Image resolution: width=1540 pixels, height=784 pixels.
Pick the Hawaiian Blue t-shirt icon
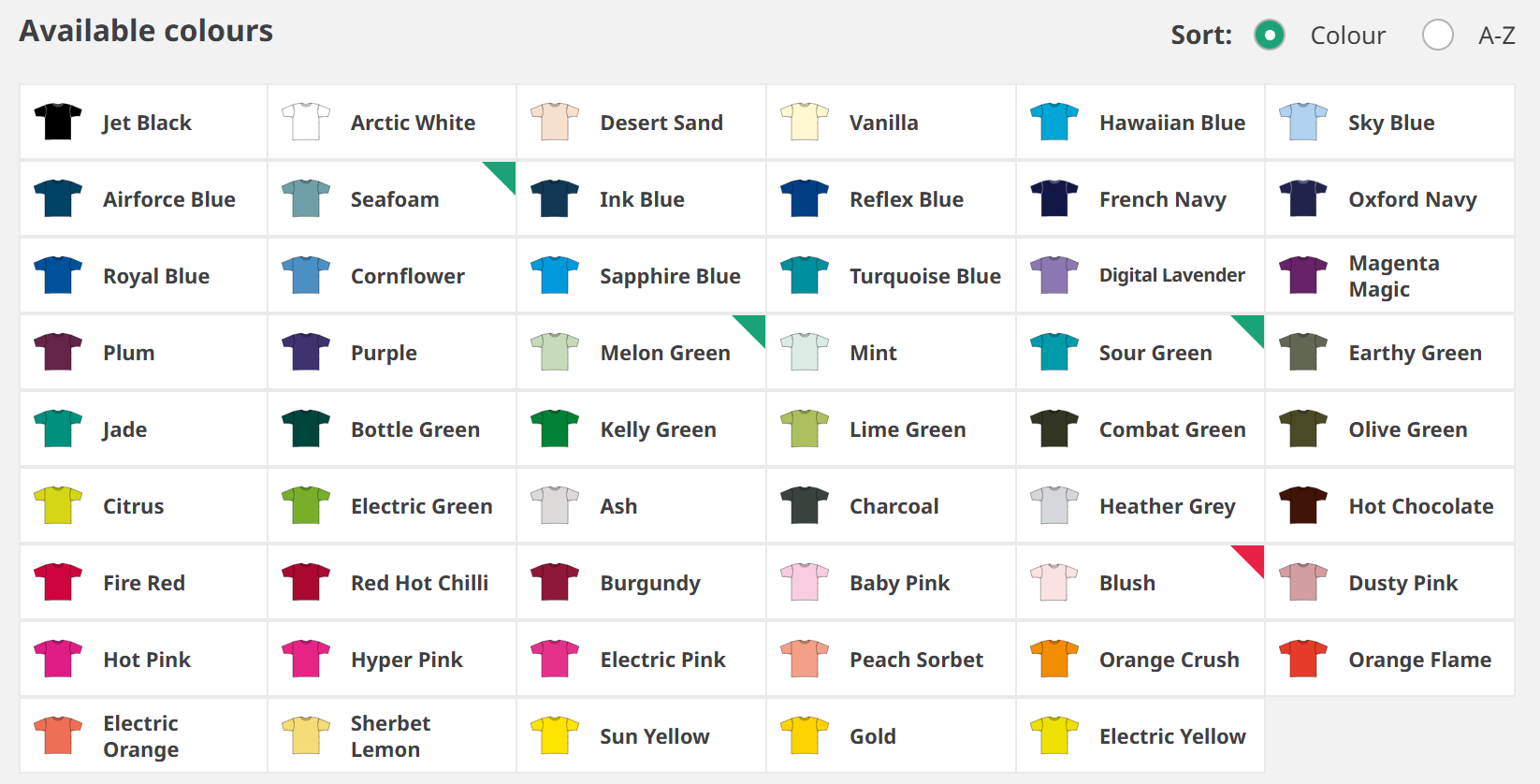click(1054, 123)
